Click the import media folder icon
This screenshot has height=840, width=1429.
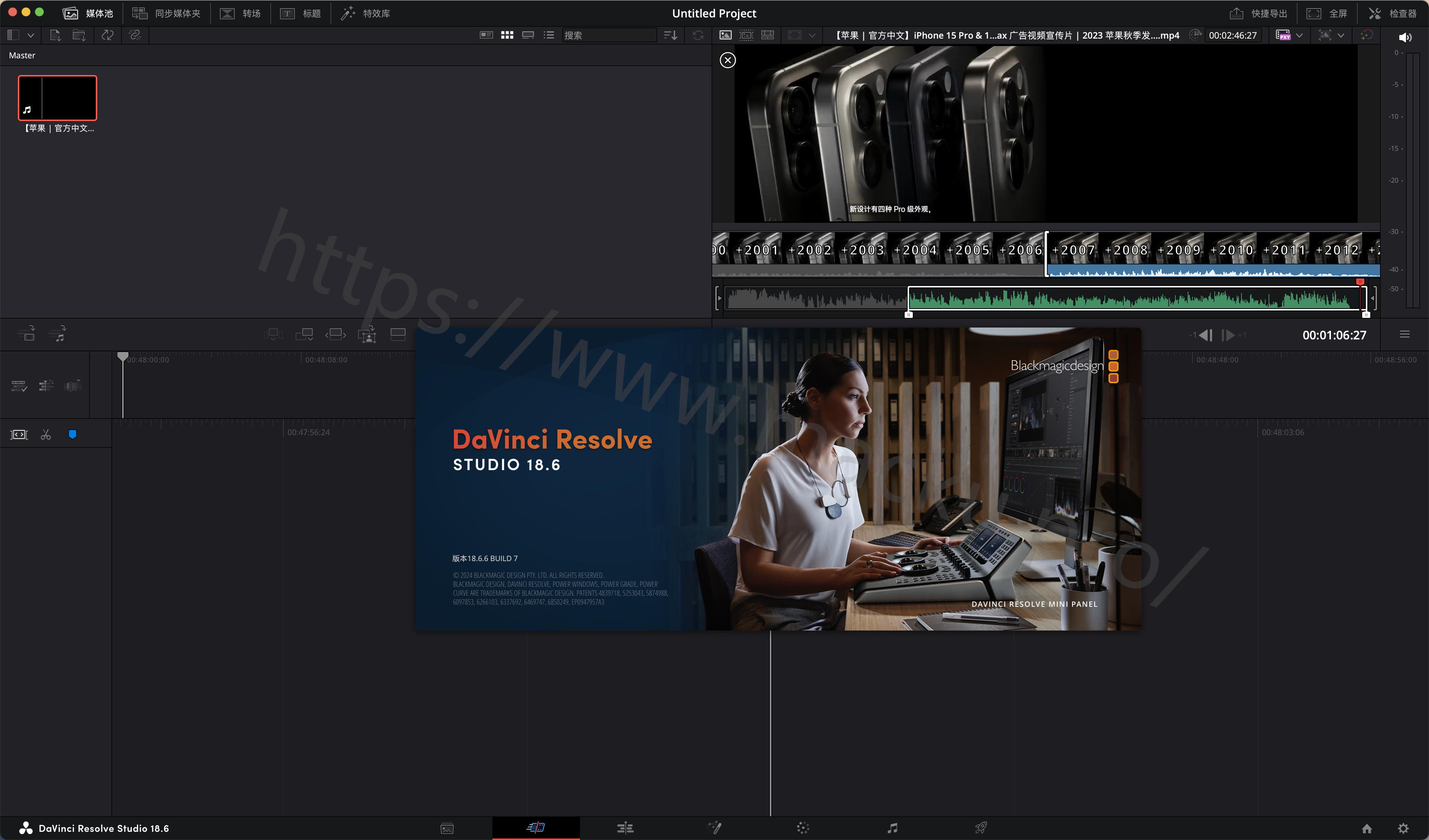point(79,35)
